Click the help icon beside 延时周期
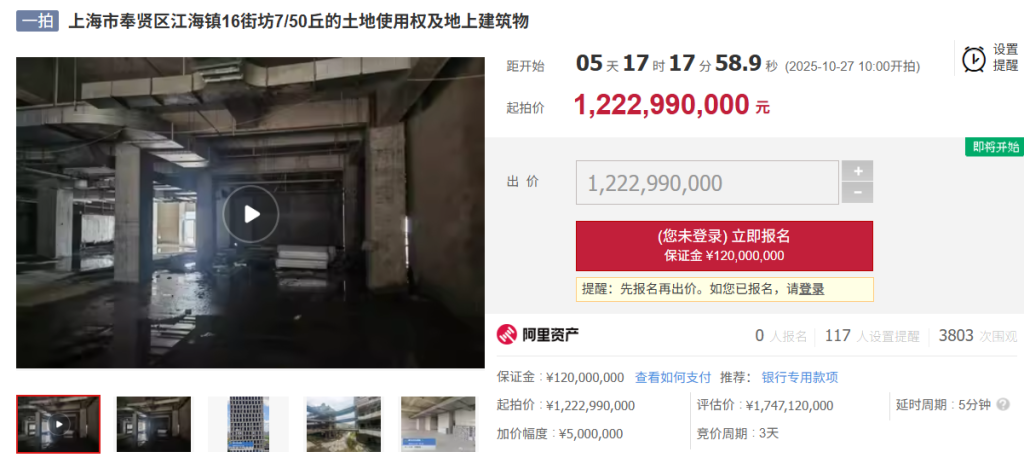 click(1004, 405)
